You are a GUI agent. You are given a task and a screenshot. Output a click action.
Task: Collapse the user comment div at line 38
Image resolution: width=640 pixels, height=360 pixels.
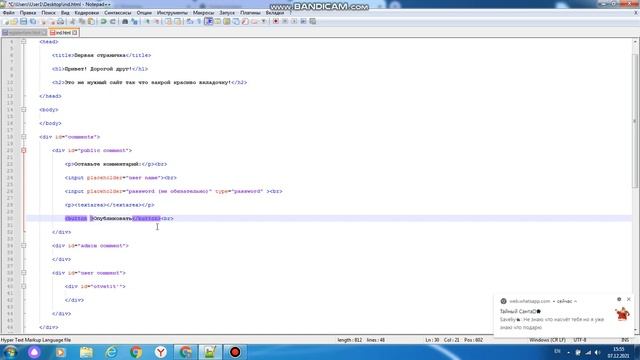coord(24,273)
